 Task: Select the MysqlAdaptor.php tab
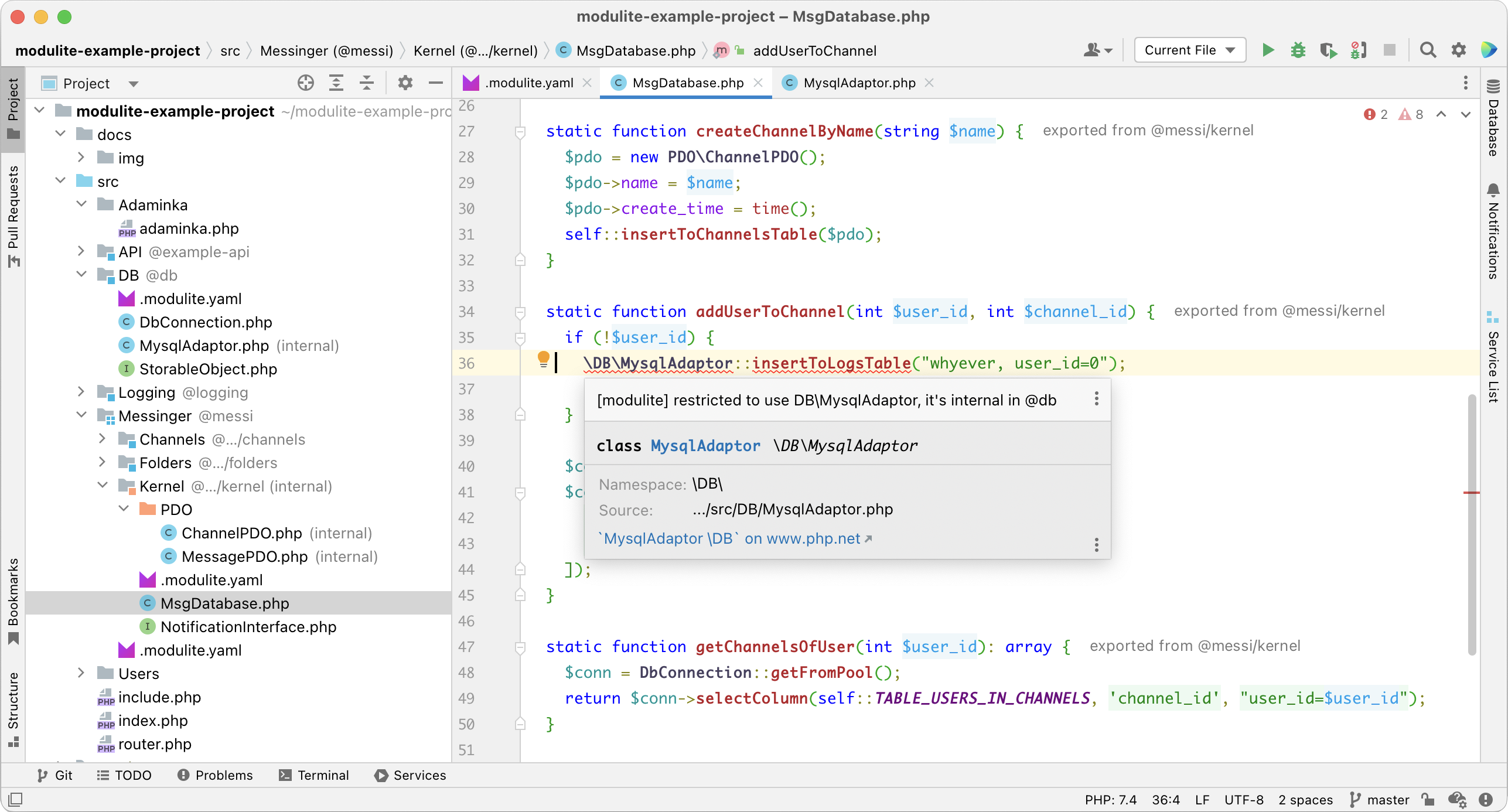click(856, 82)
